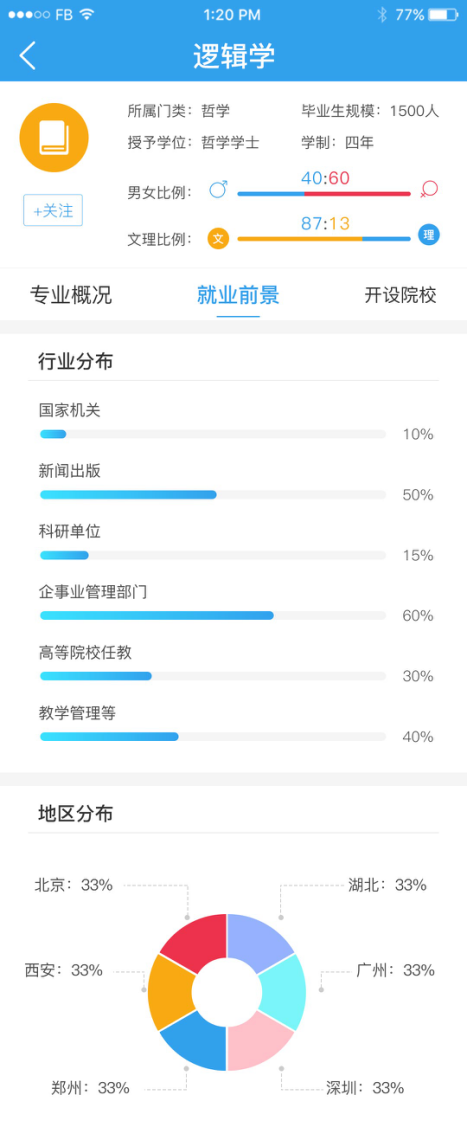Click the 新闻出版 50% progress bar
The height and width of the screenshot is (1125, 468).
click(212, 494)
